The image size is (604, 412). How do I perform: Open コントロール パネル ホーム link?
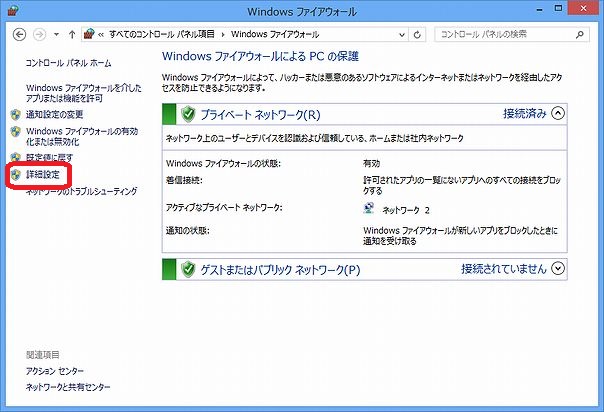(68, 63)
